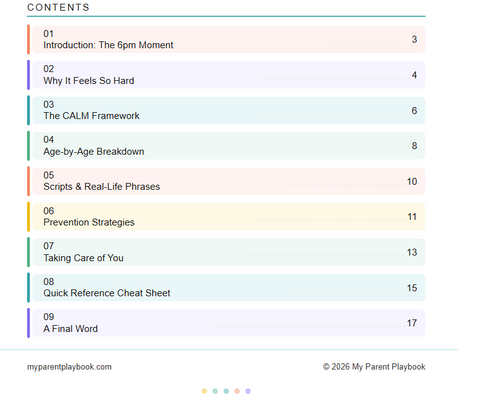The height and width of the screenshot is (404, 500).
Task: Open "Why It Feels So Hard" chapter entry
Action: pos(229,75)
